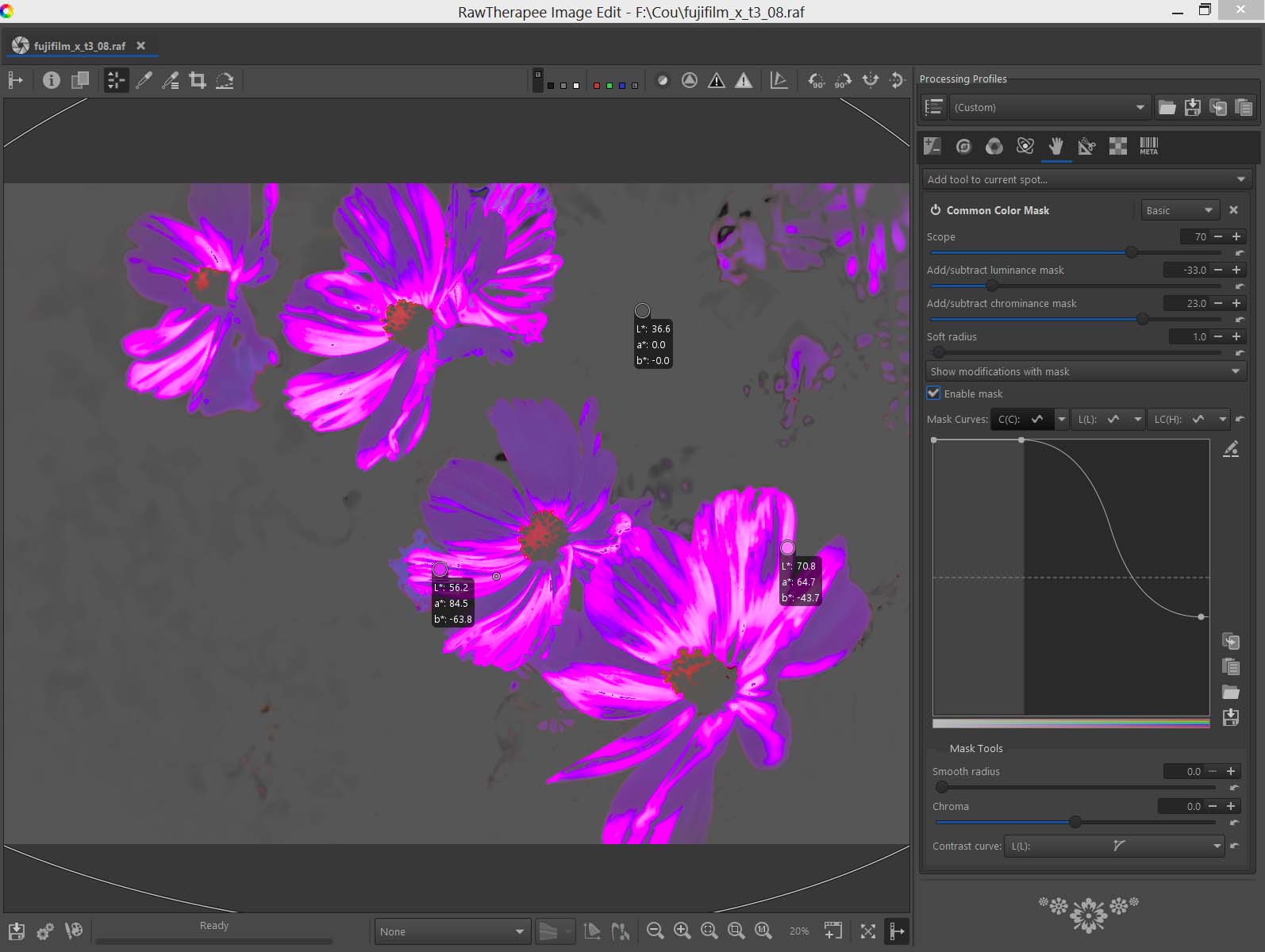This screenshot has width=1265, height=952.
Task: Toggle the Common Color Mask power button
Action: tap(936, 210)
